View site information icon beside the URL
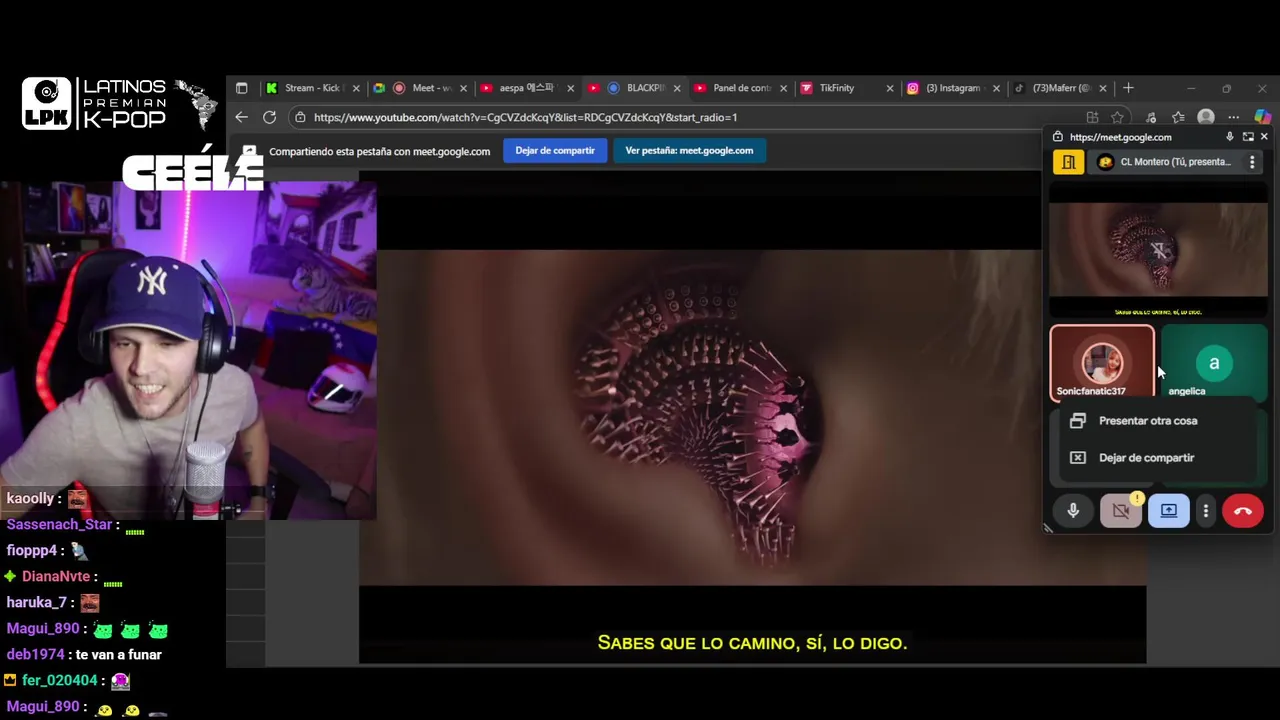The image size is (1280, 720). pyautogui.click(x=300, y=117)
